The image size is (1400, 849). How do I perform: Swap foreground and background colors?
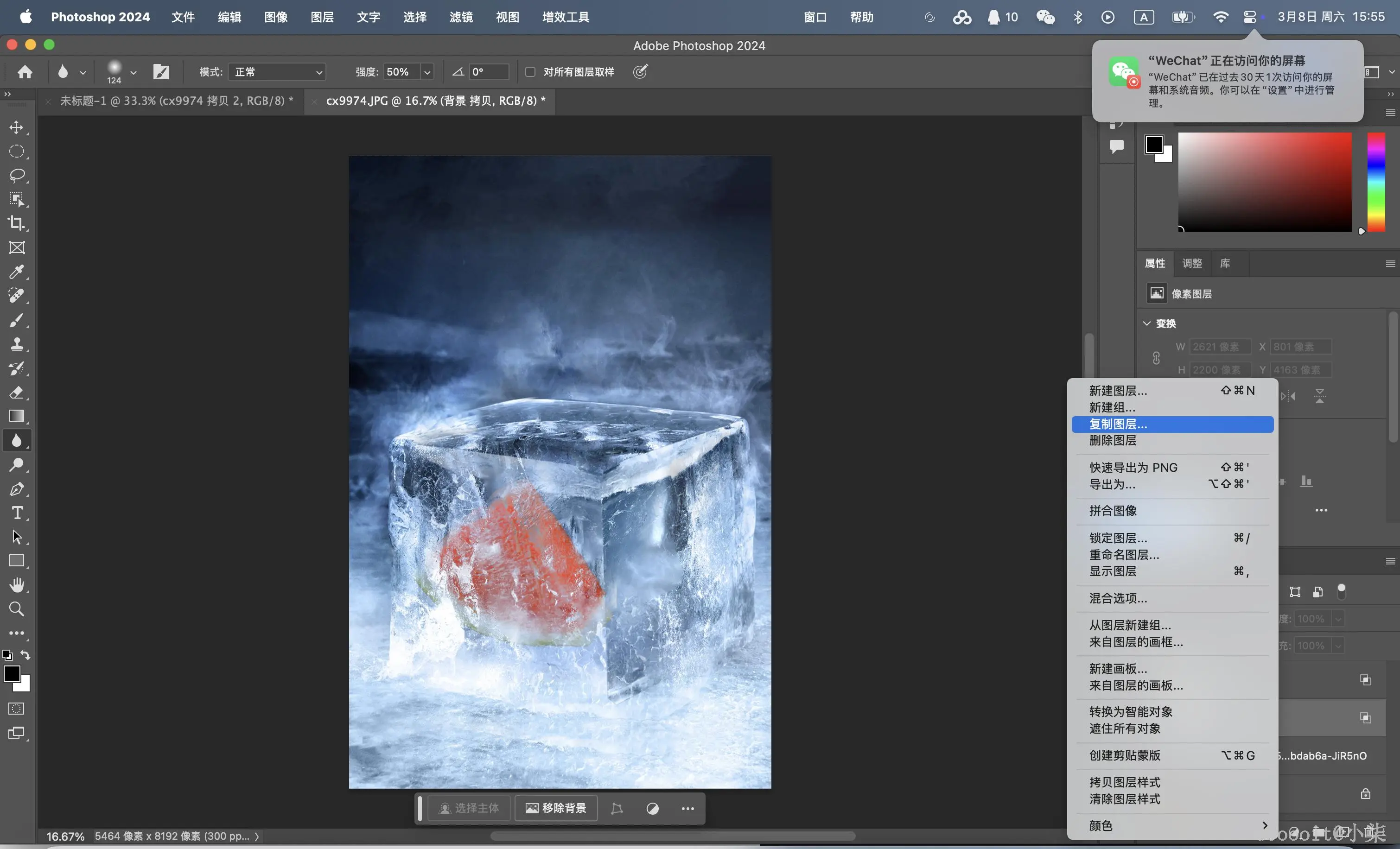point(25,655)
